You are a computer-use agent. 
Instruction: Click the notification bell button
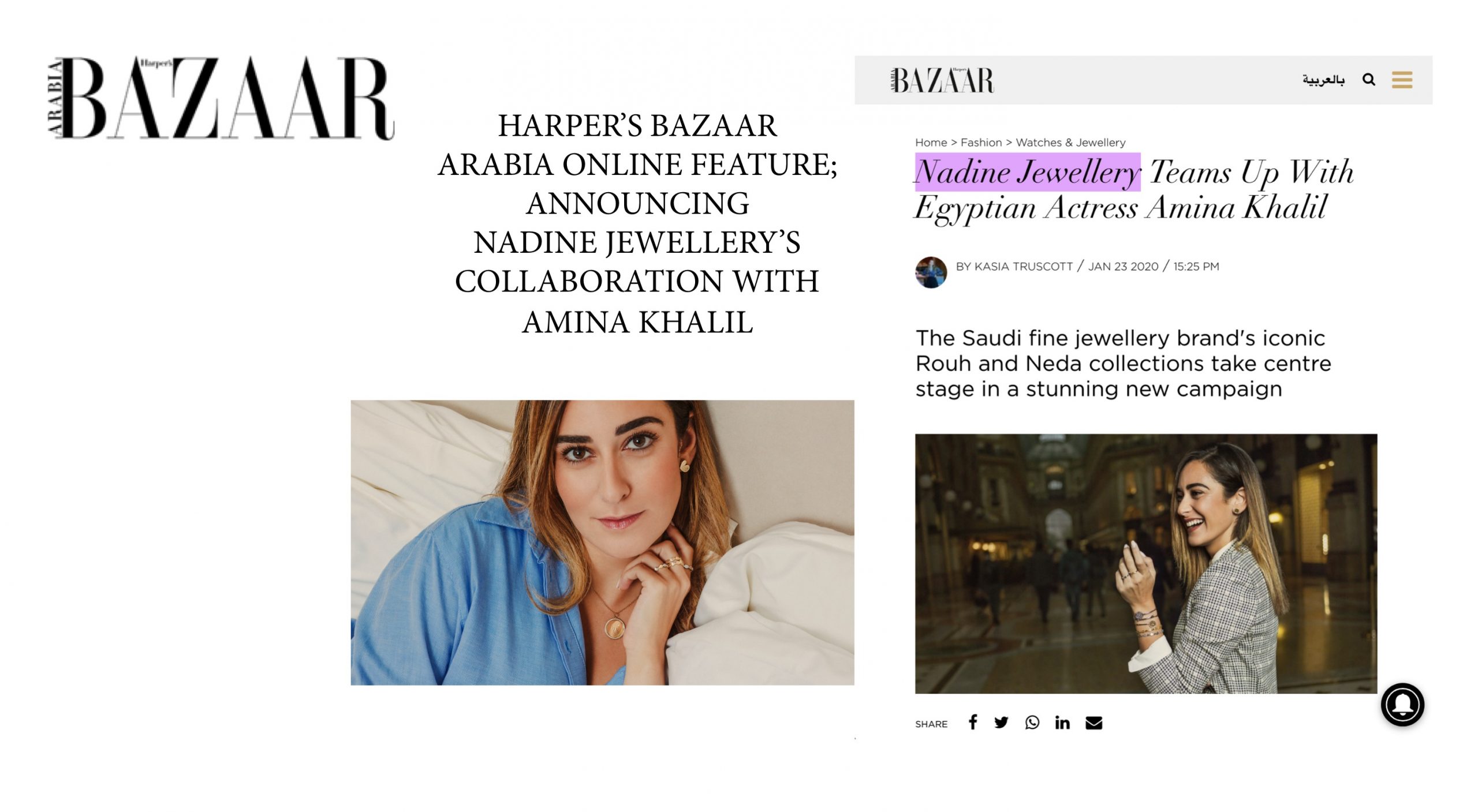(1402, 705)
